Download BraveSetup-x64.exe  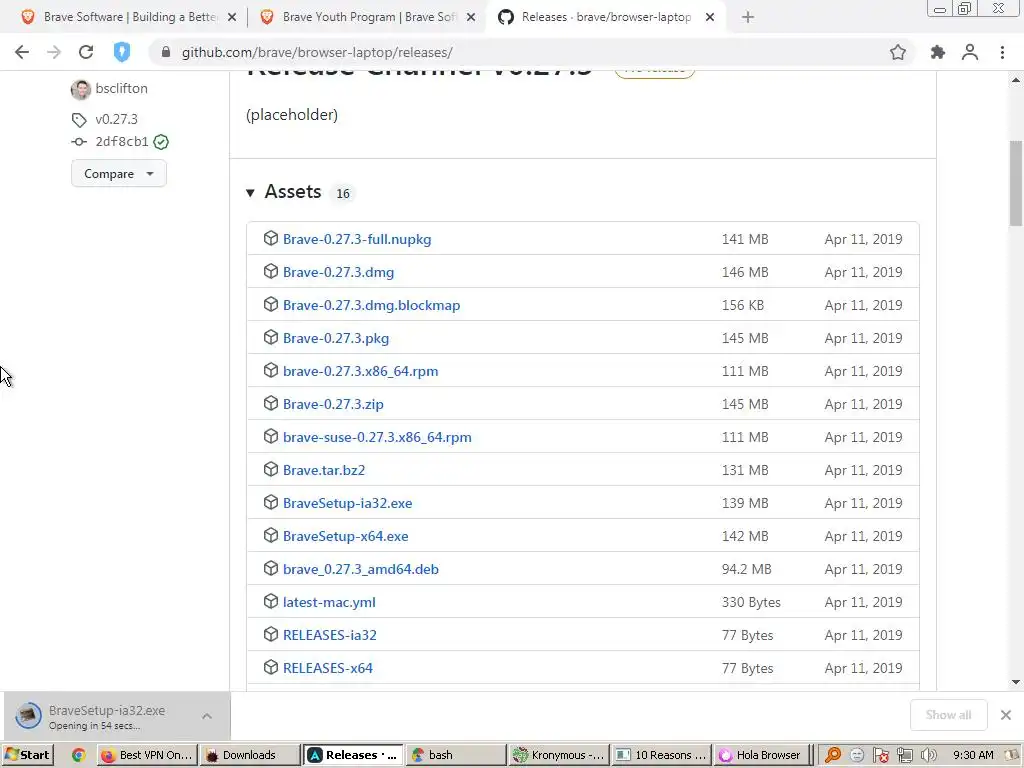click(345, 536)
